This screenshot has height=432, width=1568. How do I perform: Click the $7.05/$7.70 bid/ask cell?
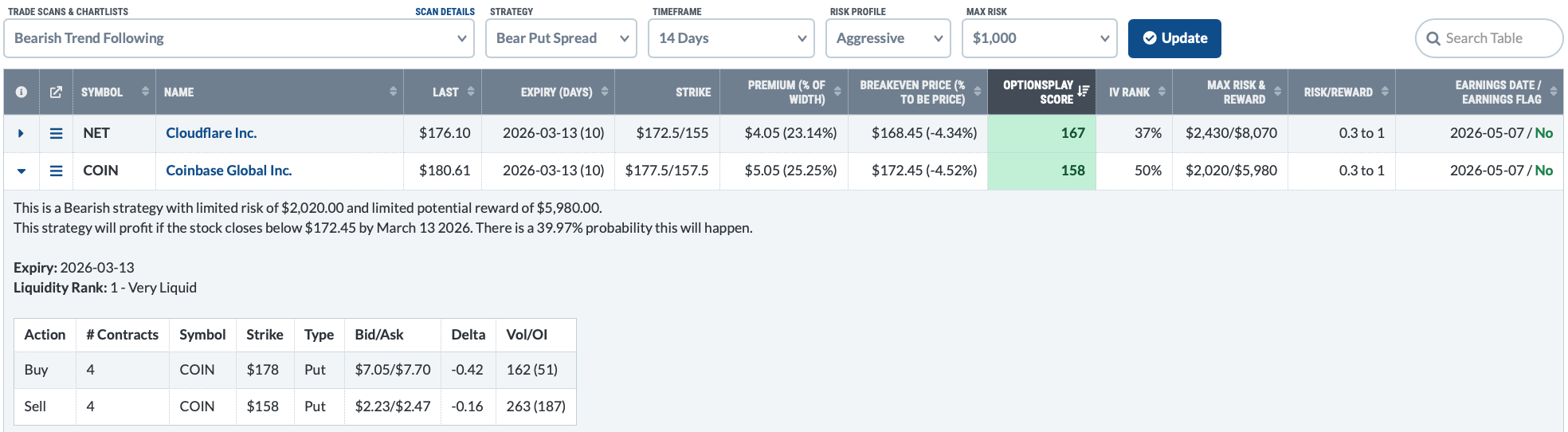393,370
